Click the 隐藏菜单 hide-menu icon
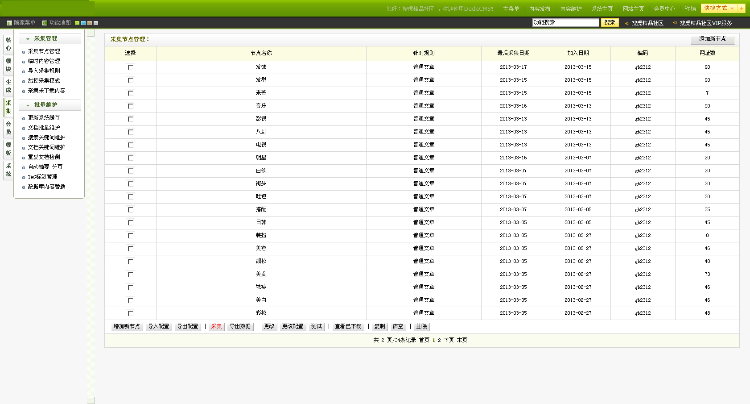This screenshot has width=750, height=404. pos(9,22)
